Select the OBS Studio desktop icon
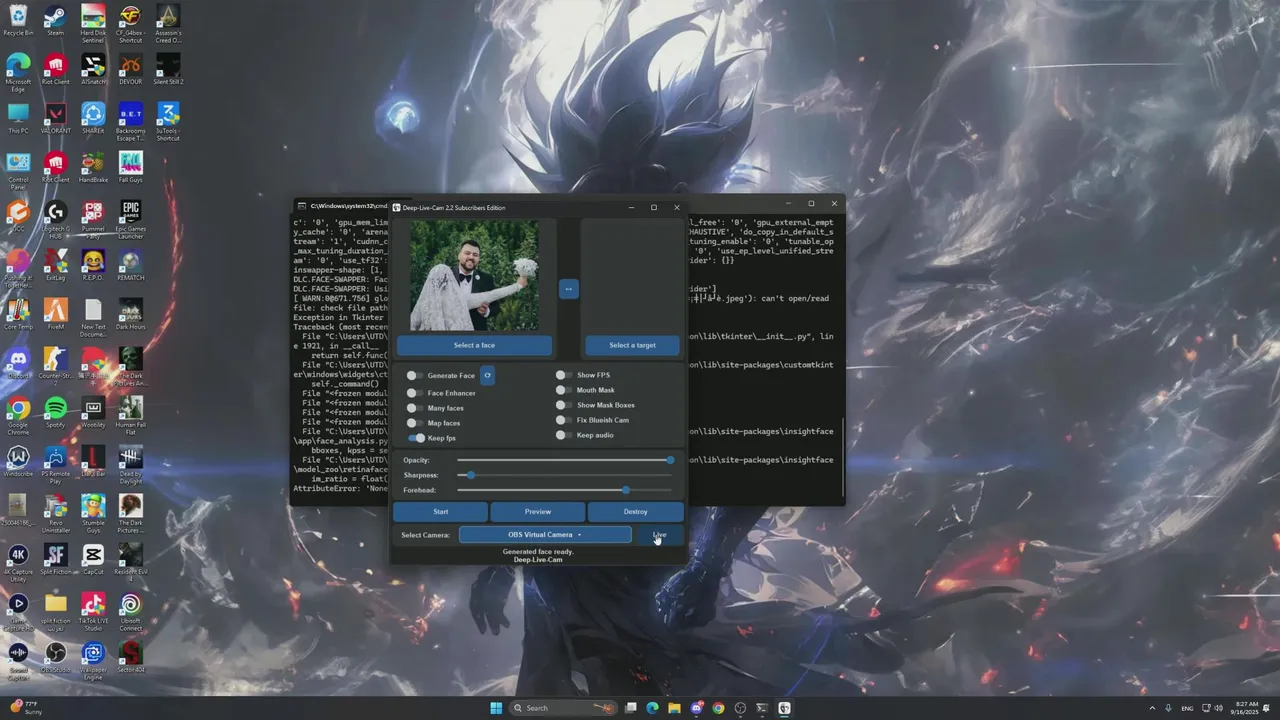 pos(55,656)
